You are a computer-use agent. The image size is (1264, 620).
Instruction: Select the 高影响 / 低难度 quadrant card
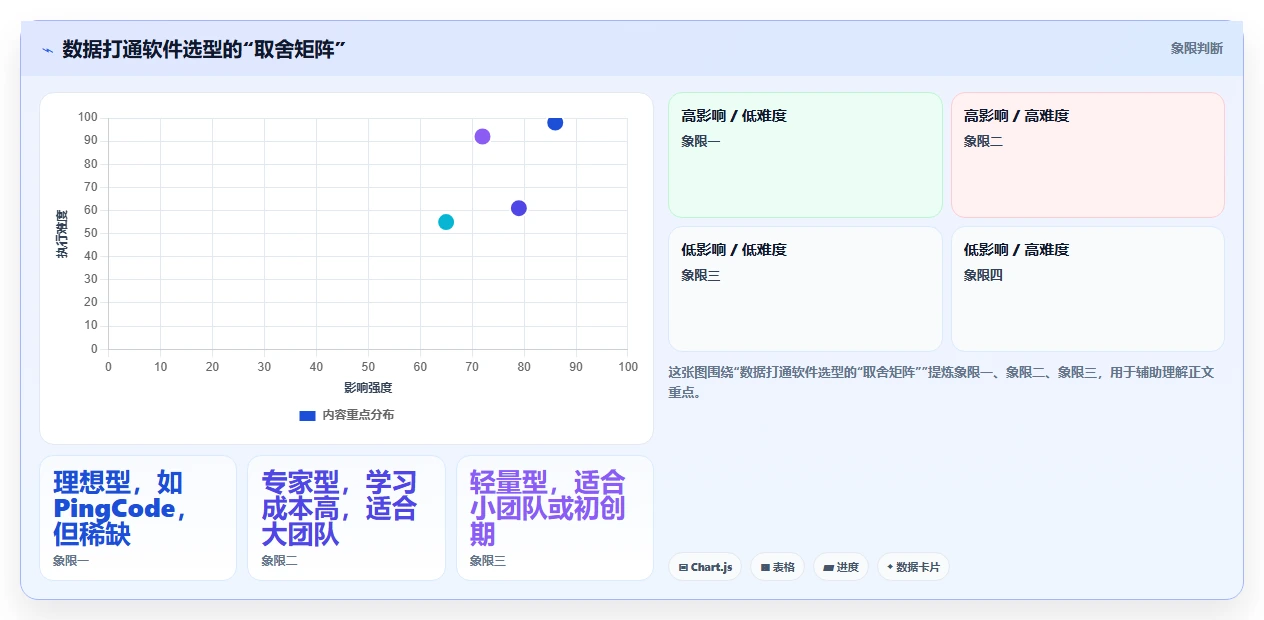(x=805, y=155)
